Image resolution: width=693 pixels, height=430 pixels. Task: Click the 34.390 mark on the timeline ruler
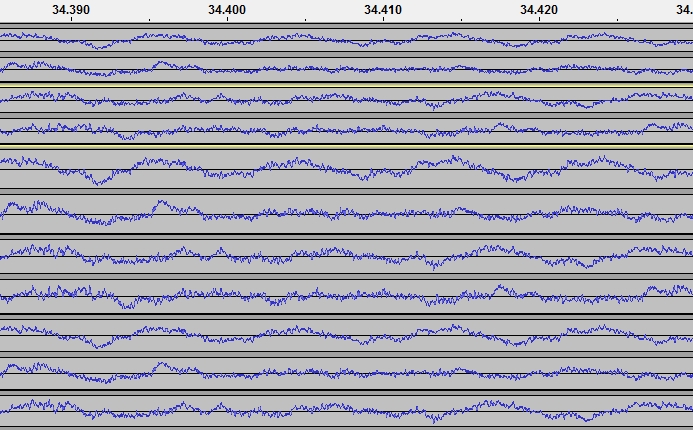tap(71, 10)
